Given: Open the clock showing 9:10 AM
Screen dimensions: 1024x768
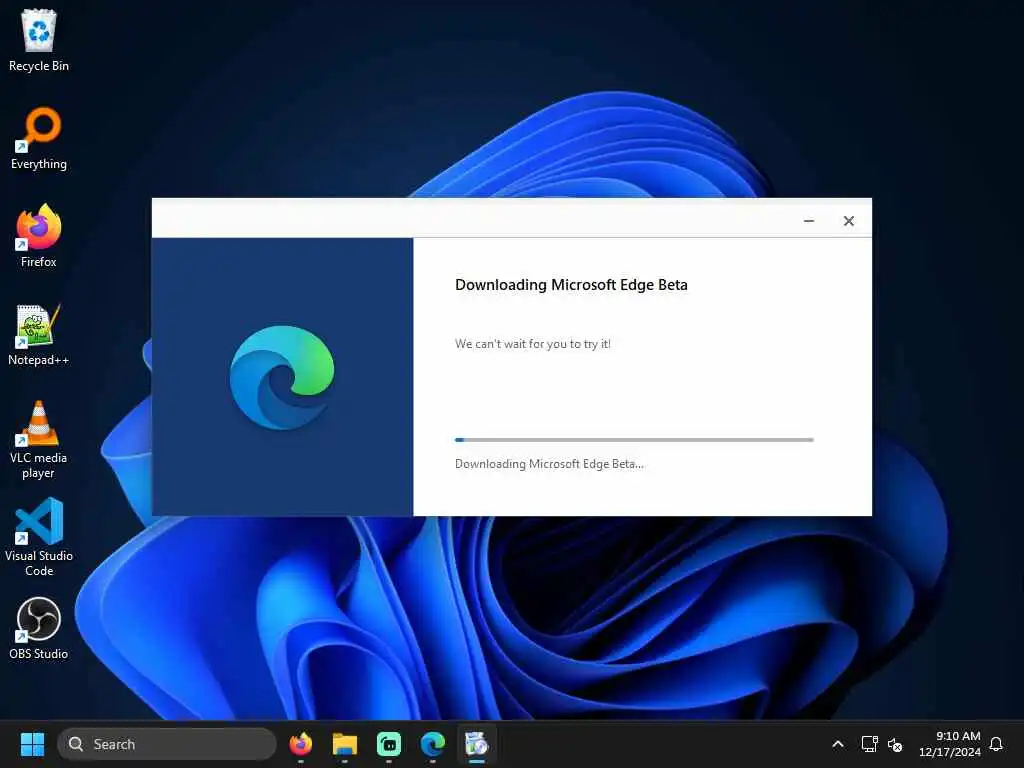Looking at the screenshot, I should coord(950,744).
